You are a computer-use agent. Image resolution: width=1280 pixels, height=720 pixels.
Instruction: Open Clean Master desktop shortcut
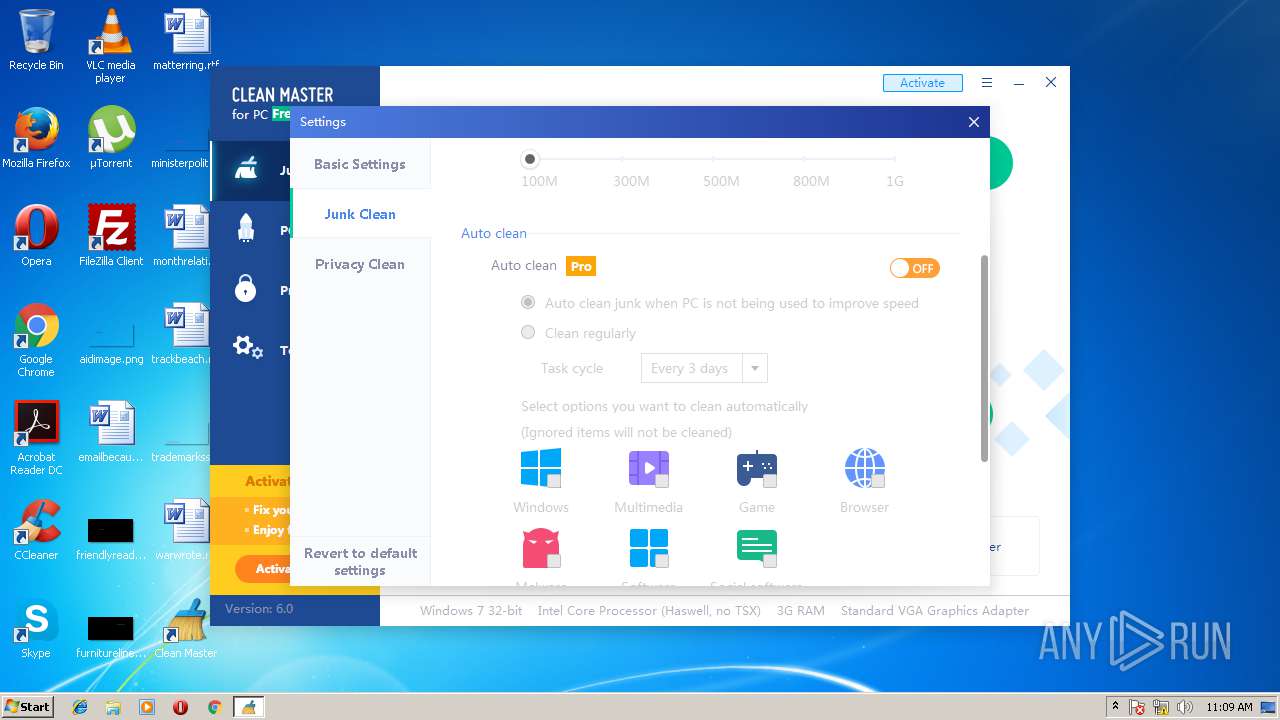pos(185,628)
